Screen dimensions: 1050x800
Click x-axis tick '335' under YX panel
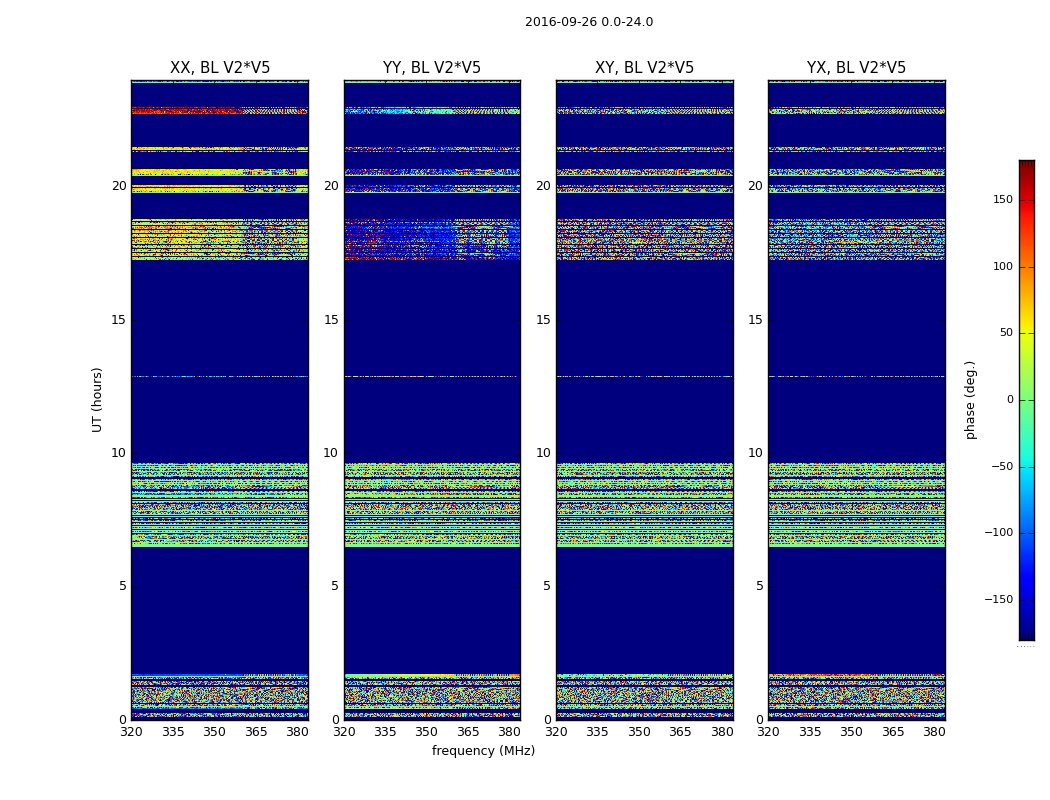coord(810,732)
